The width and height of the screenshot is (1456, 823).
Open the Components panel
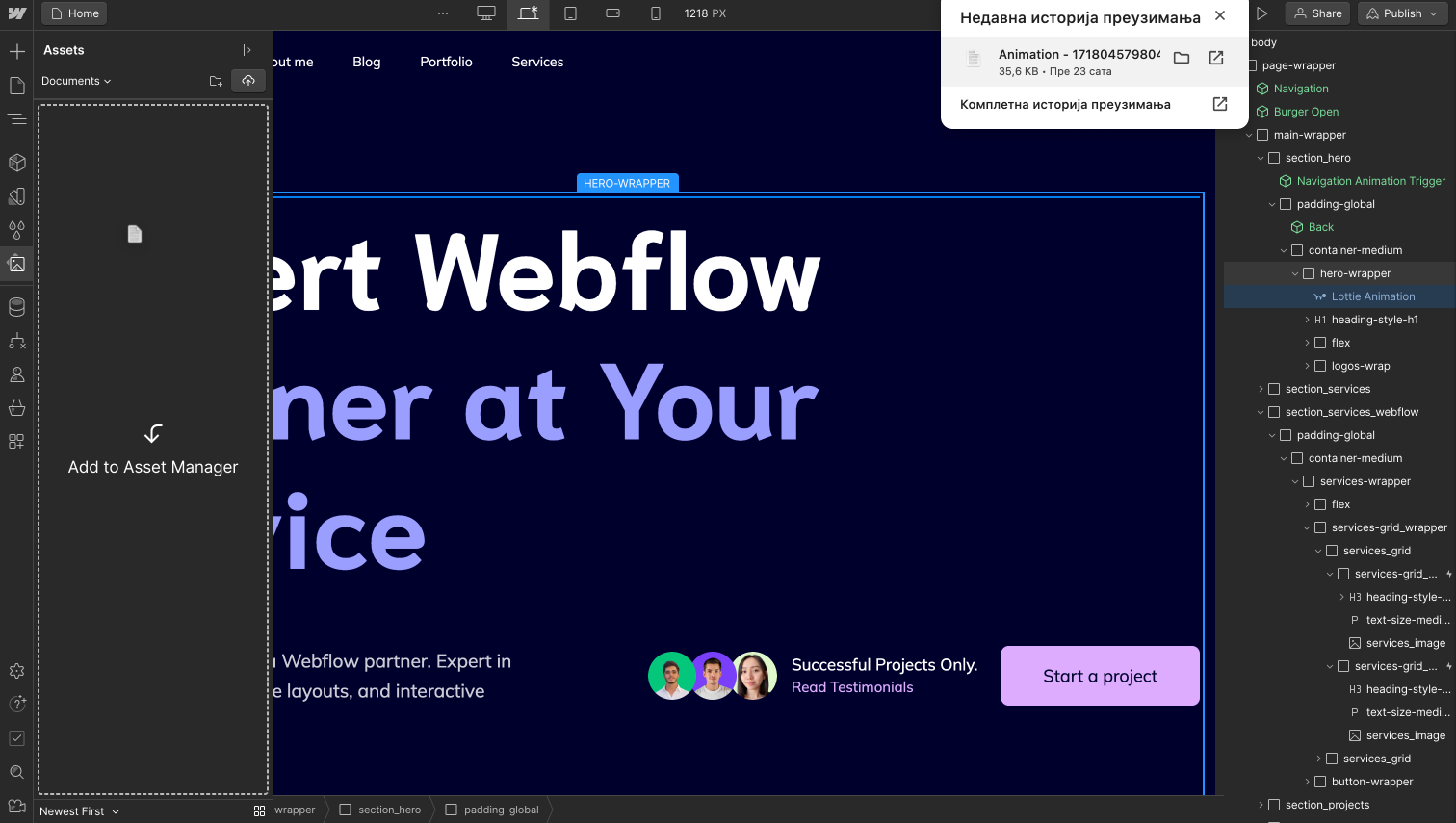click(x=16, y=163)
